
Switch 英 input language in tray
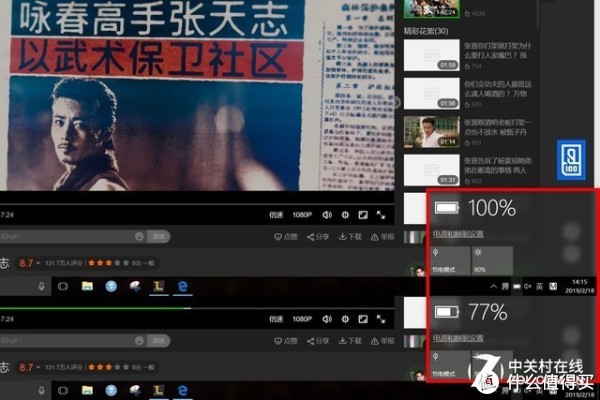(x=539, y=286)
